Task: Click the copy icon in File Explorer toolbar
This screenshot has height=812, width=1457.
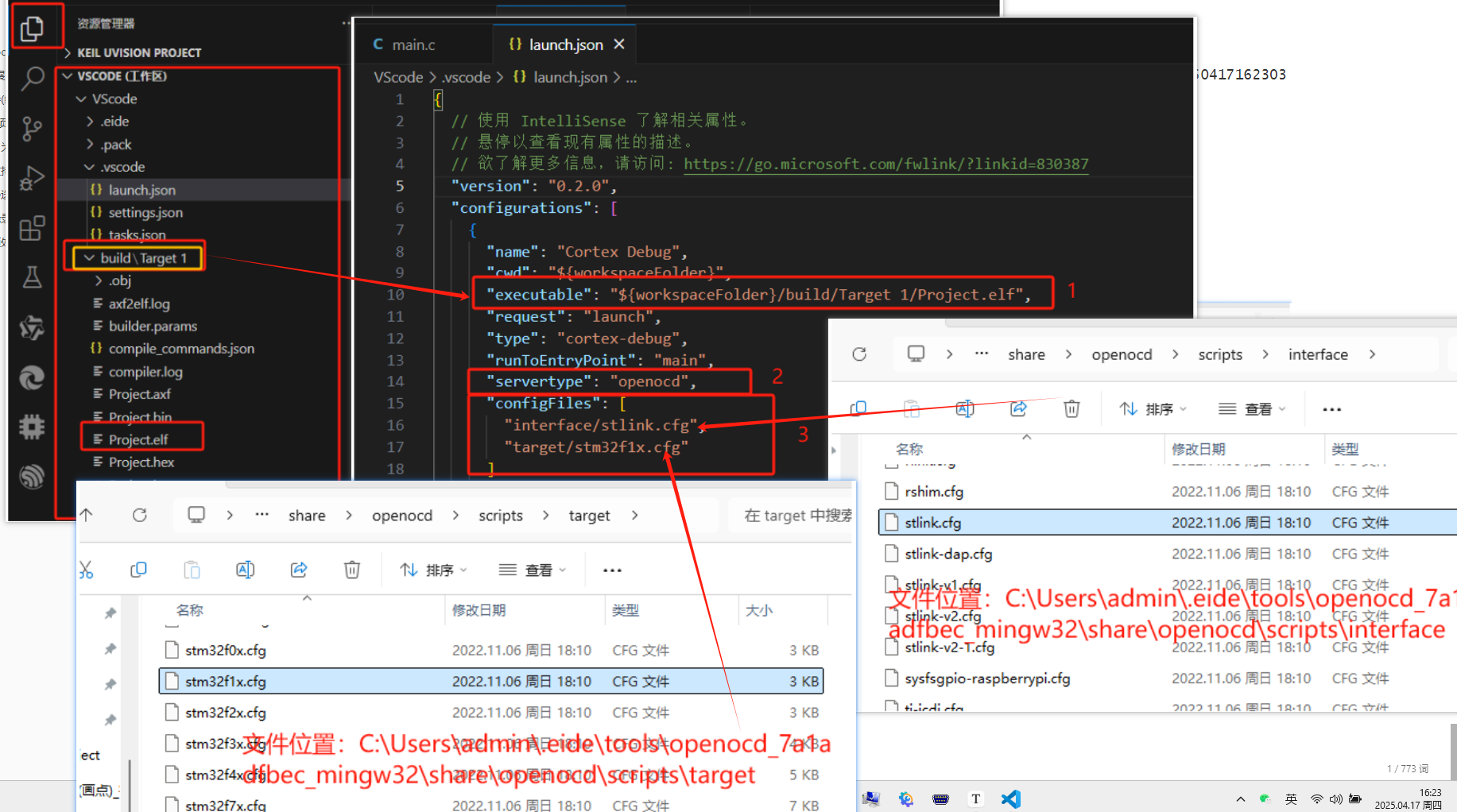Action: click(x=139, y=570)
